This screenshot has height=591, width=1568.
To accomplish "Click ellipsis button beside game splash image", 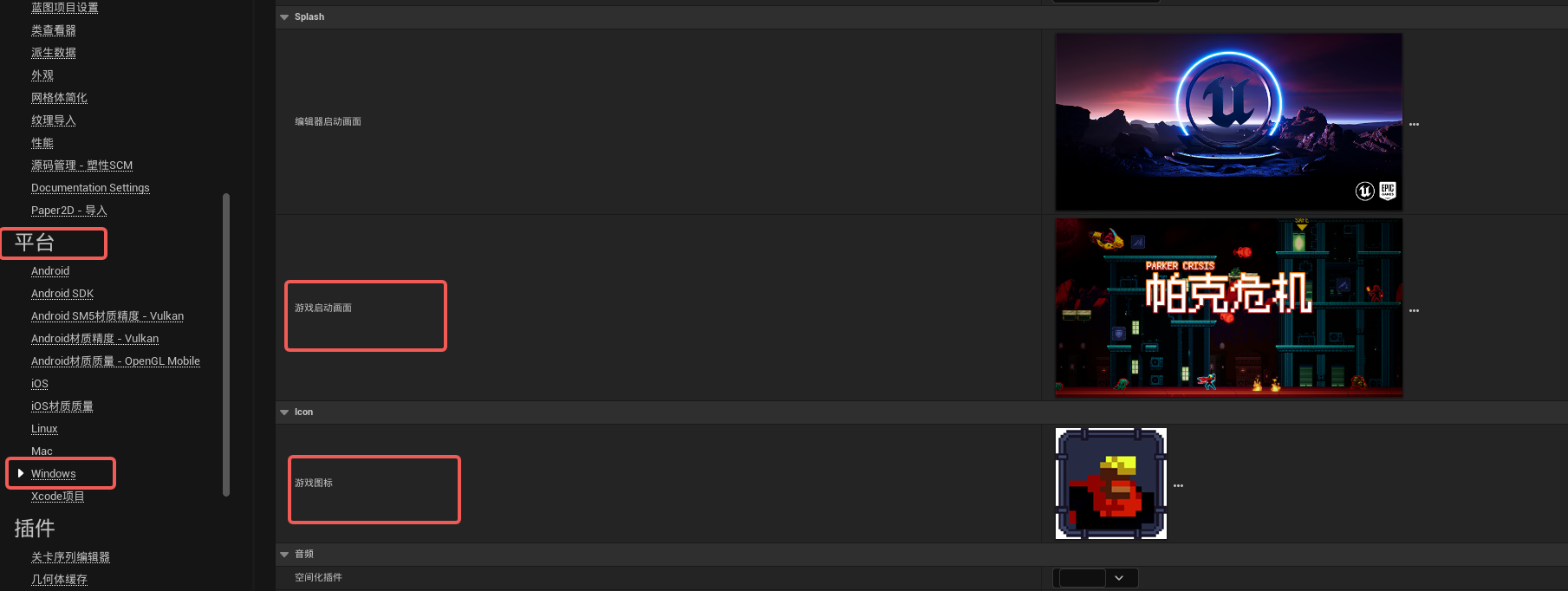I will (1414, 311).
